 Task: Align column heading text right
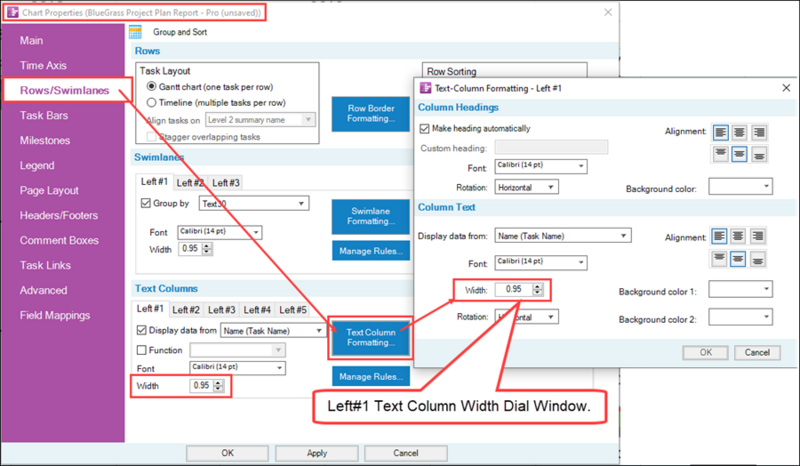759,133
